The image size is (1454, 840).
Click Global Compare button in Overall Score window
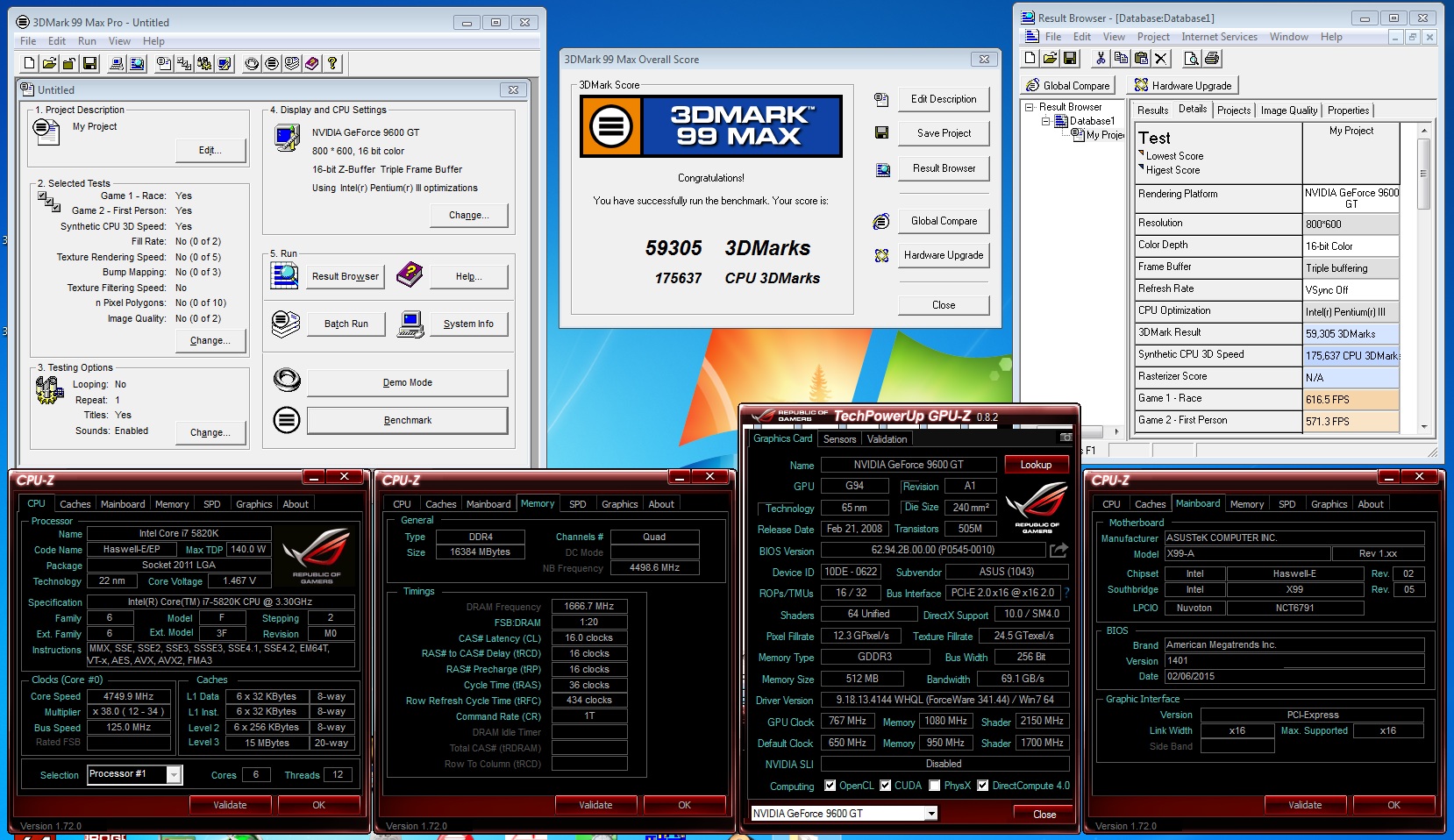pyautogui.click(x=944, y=221)
